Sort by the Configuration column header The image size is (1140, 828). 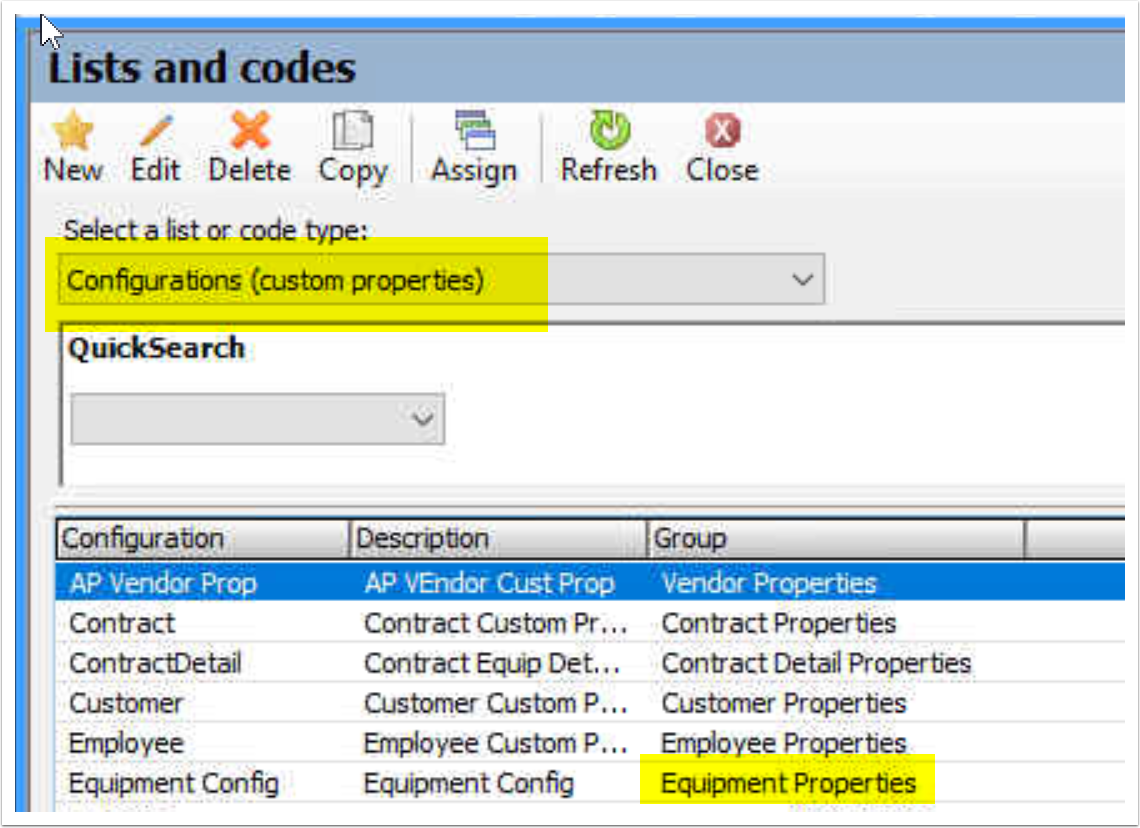point(202,539)
